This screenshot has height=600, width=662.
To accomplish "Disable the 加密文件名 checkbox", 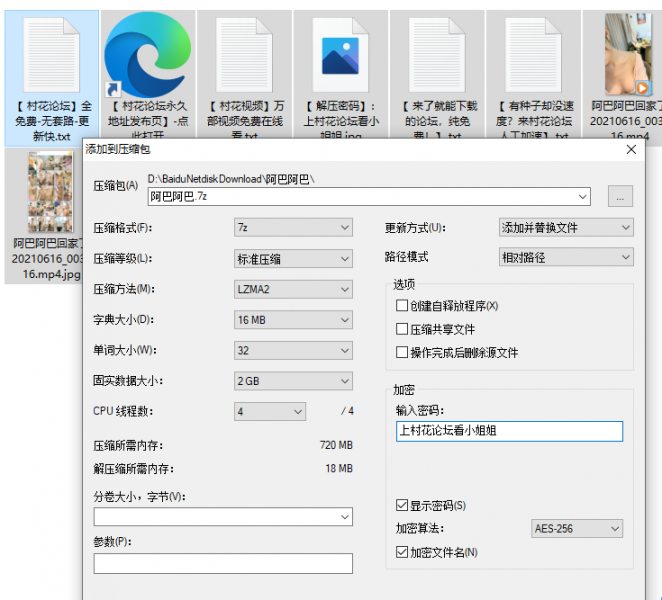I will point(403,552).
